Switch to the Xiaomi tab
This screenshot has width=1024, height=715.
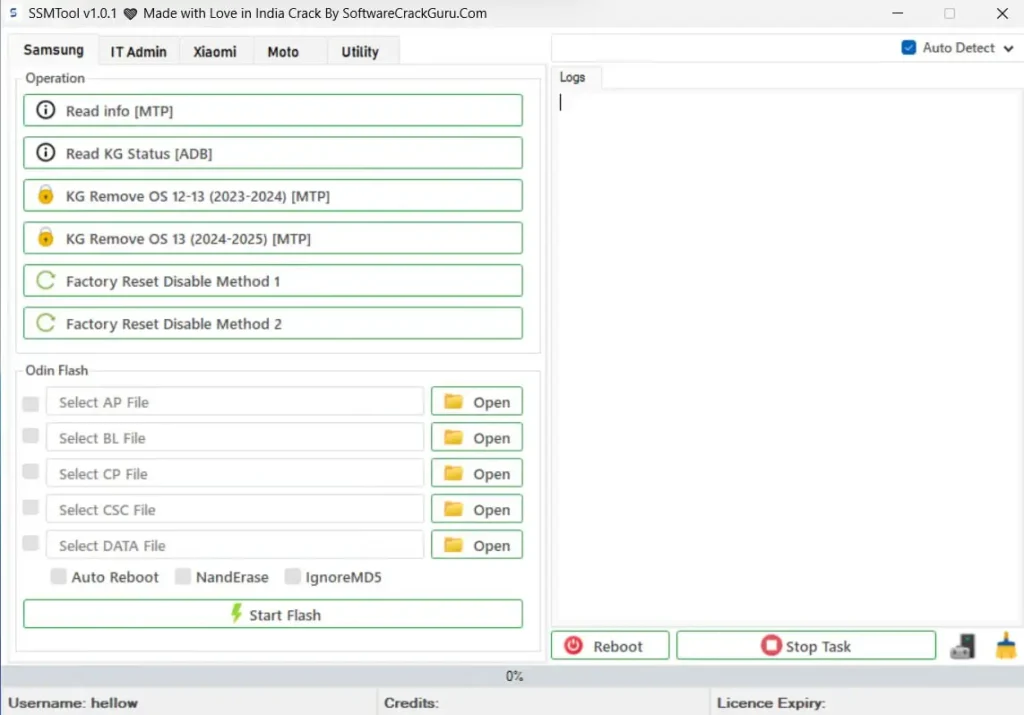click(x=215, y=52)
